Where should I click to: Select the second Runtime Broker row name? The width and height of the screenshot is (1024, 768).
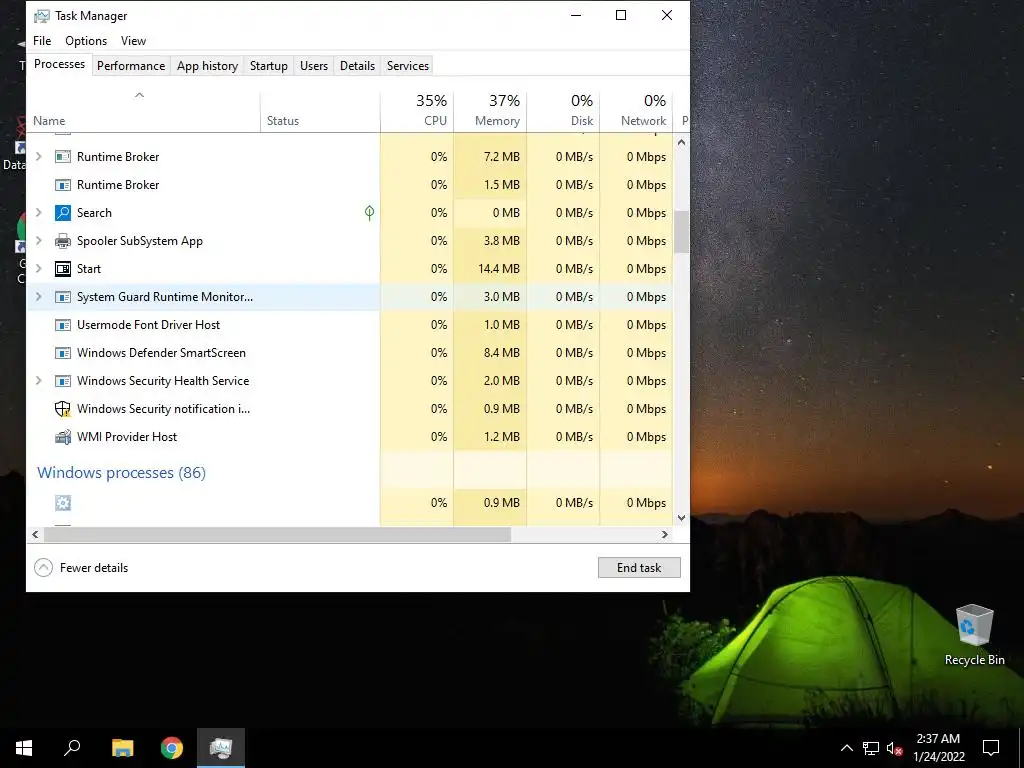point(118,185)
